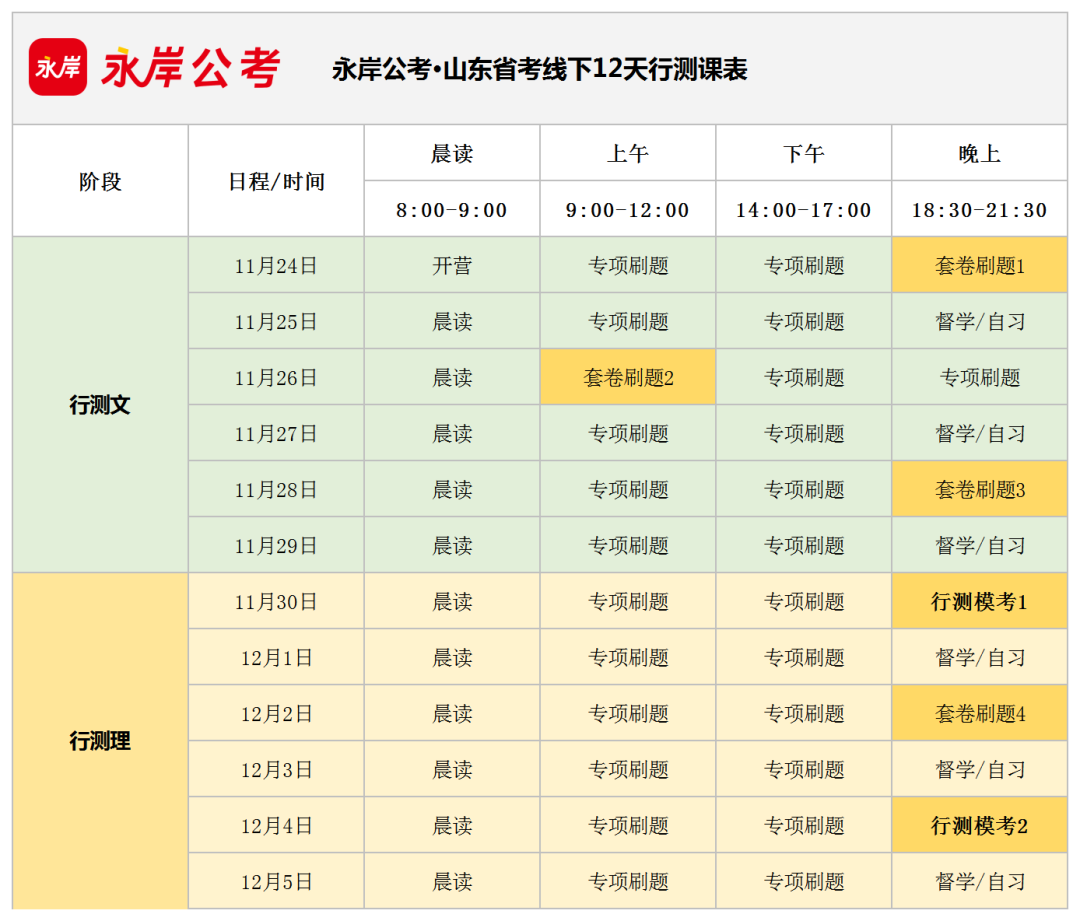Click the 永岸公考 brand wordmark
The height and width of the screenshot is (921, 1080).
191,68
